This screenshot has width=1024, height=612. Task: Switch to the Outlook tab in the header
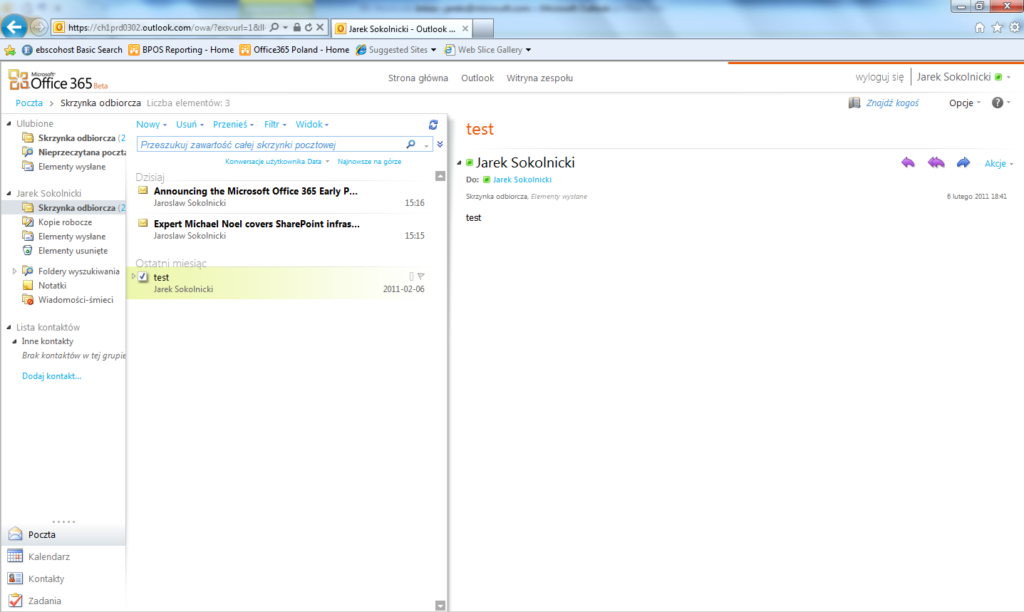[x=477, y=77]
